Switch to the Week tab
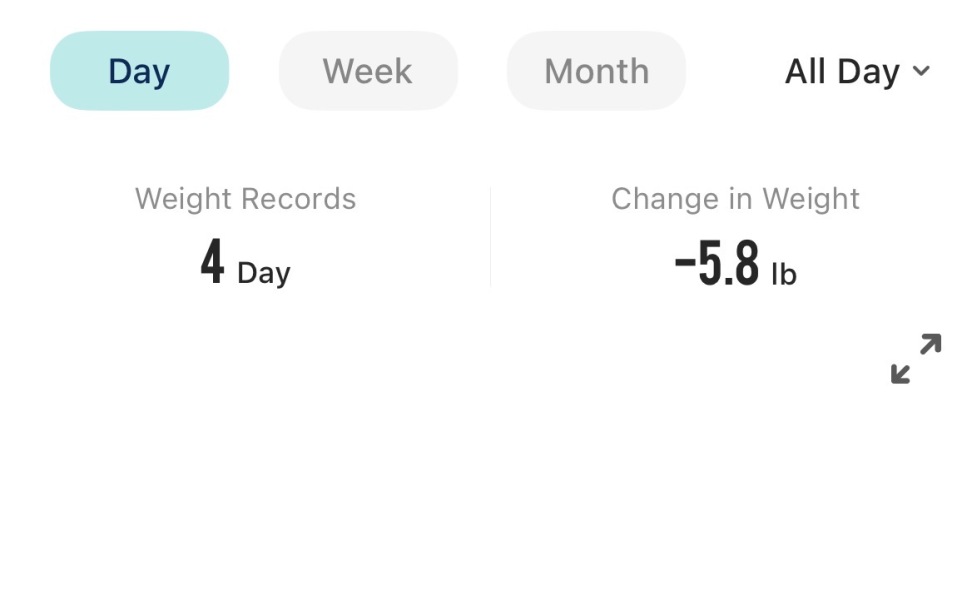 click(367, 71)
